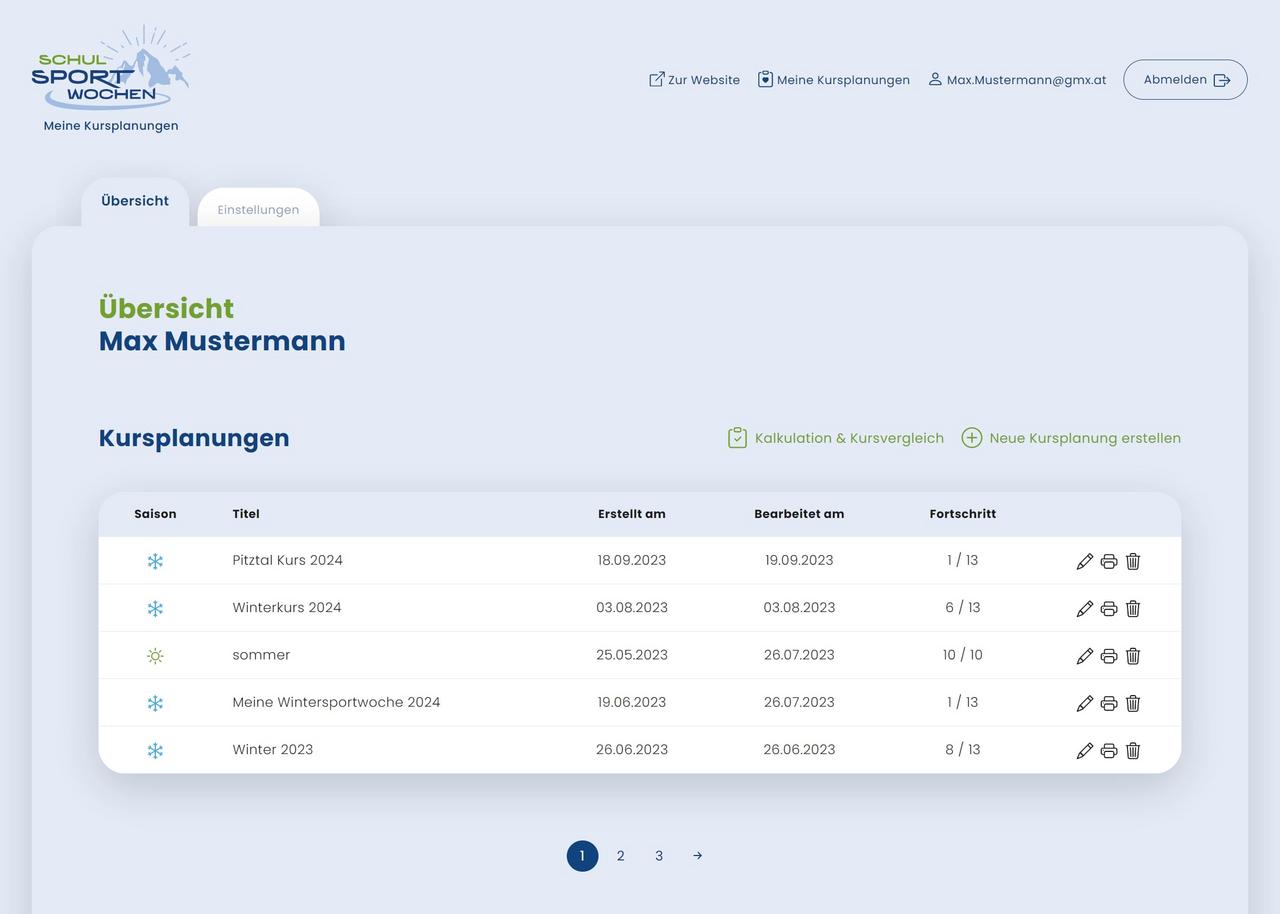Go to page 2 of the course list
The height and width of the screenshot is (914, 1280).
pos(620,855)
